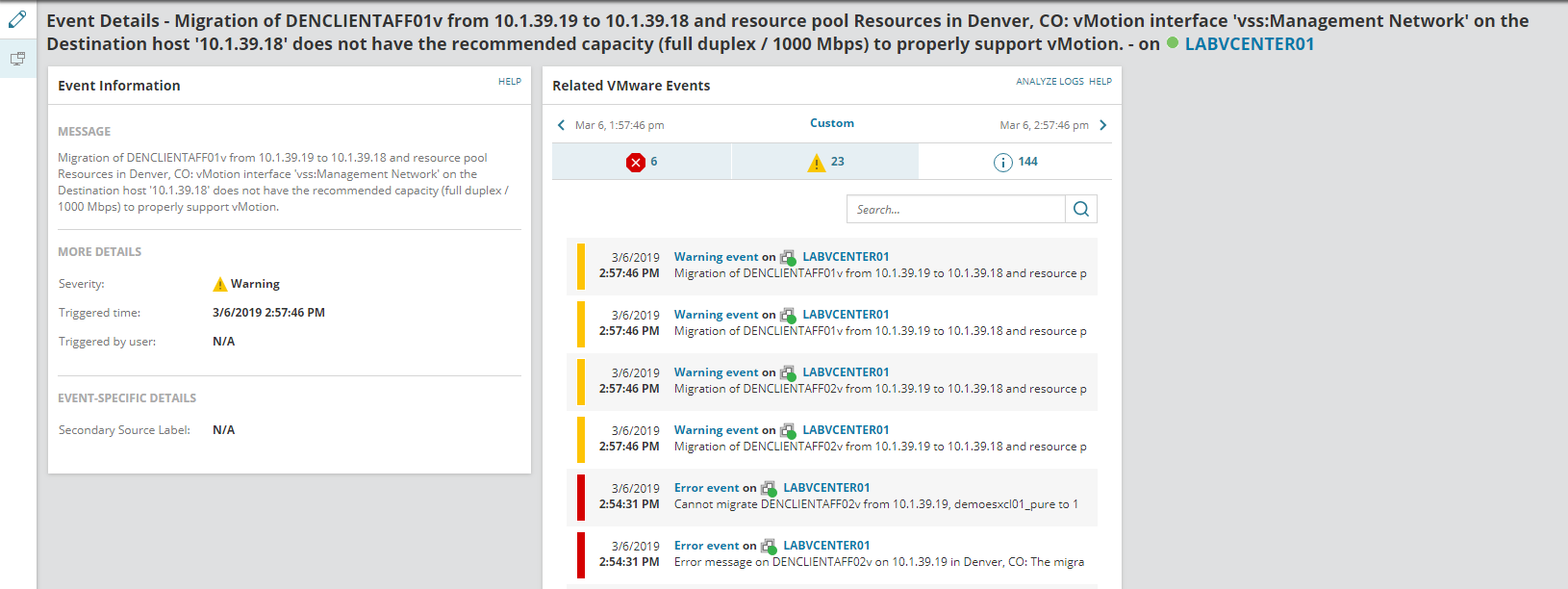
Task: Click LABVCENTER01 in the first DENCLIENTAFF01v warning row
Action: pyautogui.click(x=846, y=257)
